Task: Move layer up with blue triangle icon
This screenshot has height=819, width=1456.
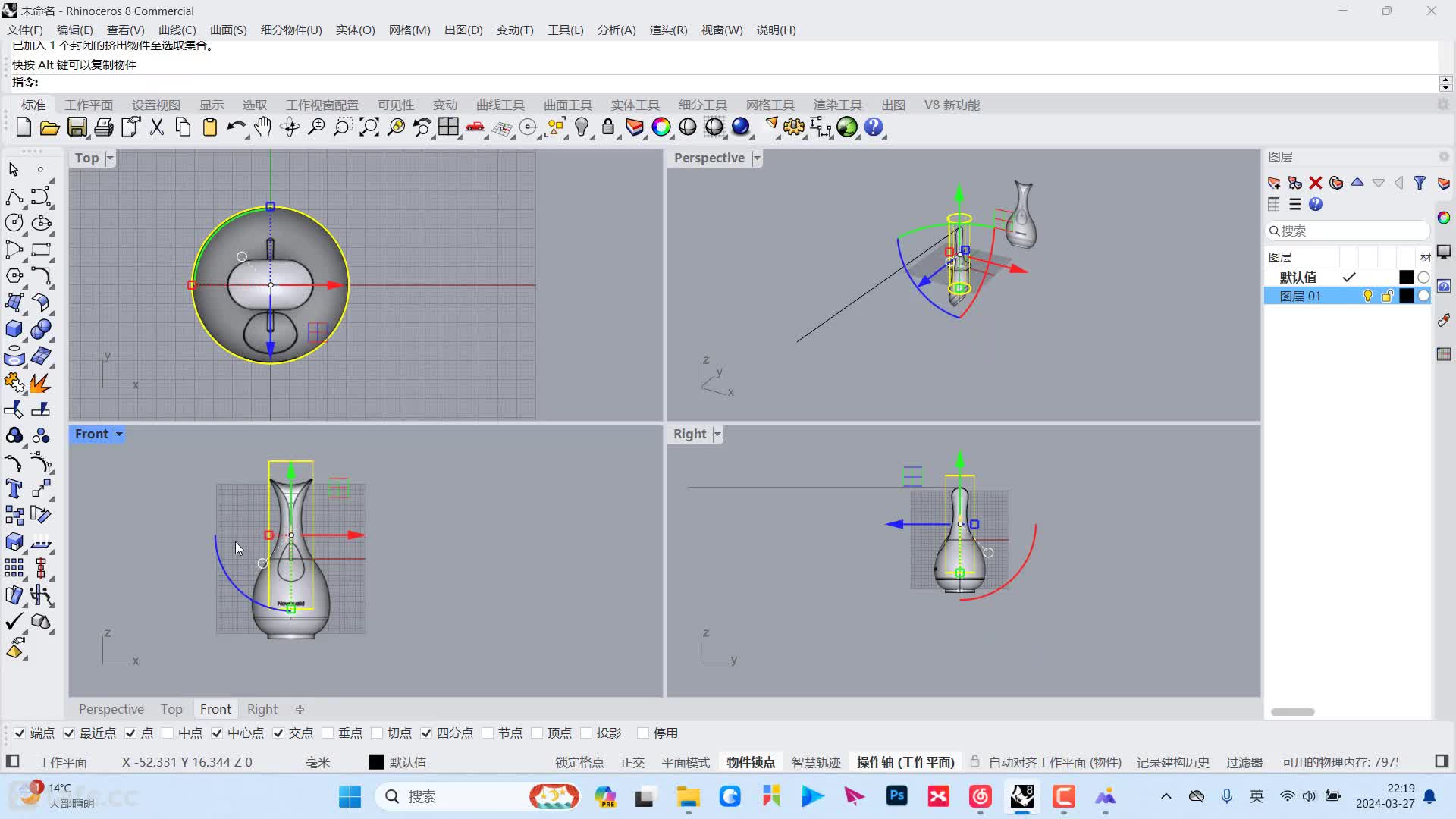Action: (1357, 183)
